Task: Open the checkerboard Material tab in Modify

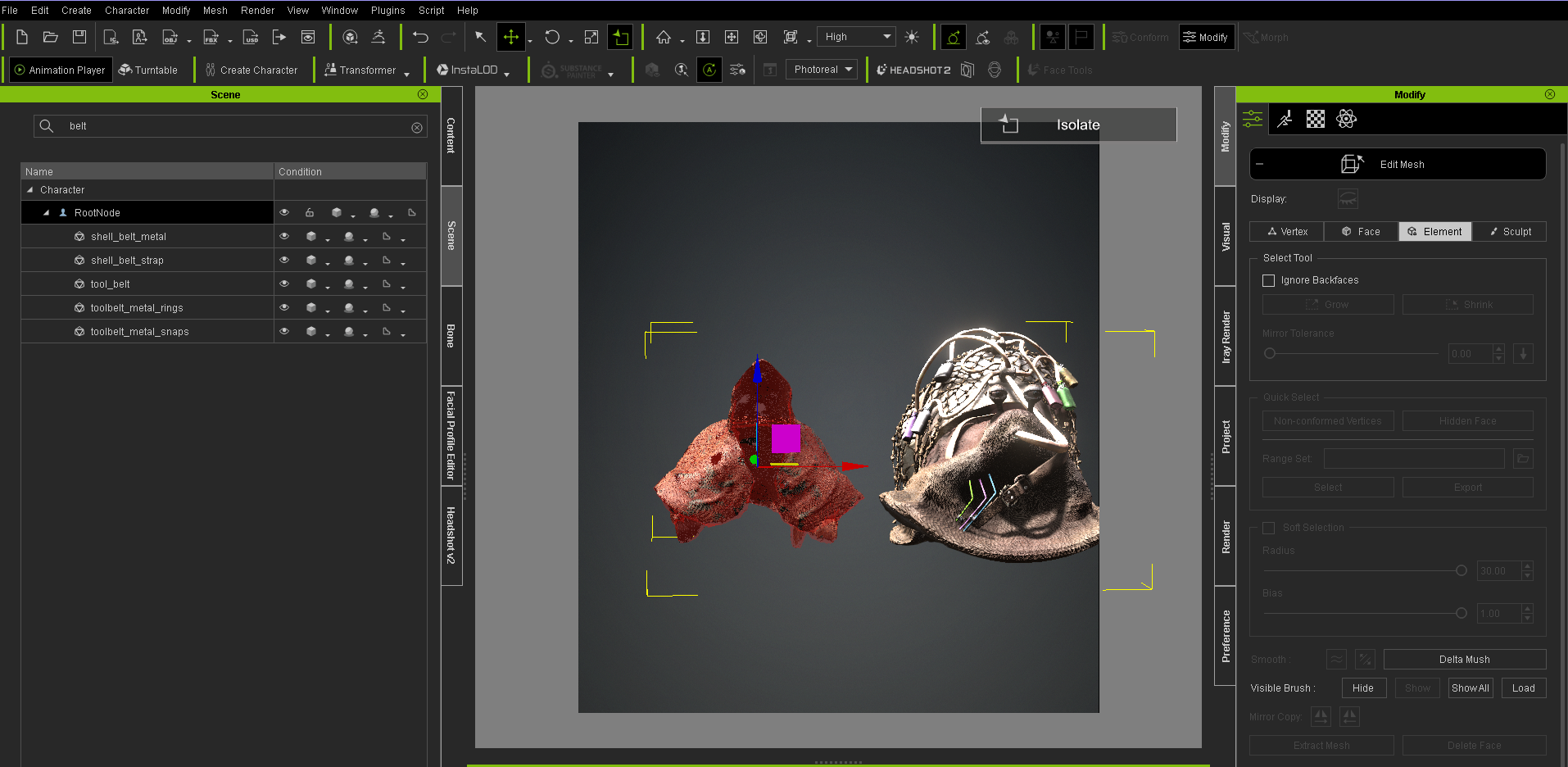Action: pyautogui.click(x=1316, y=119)
